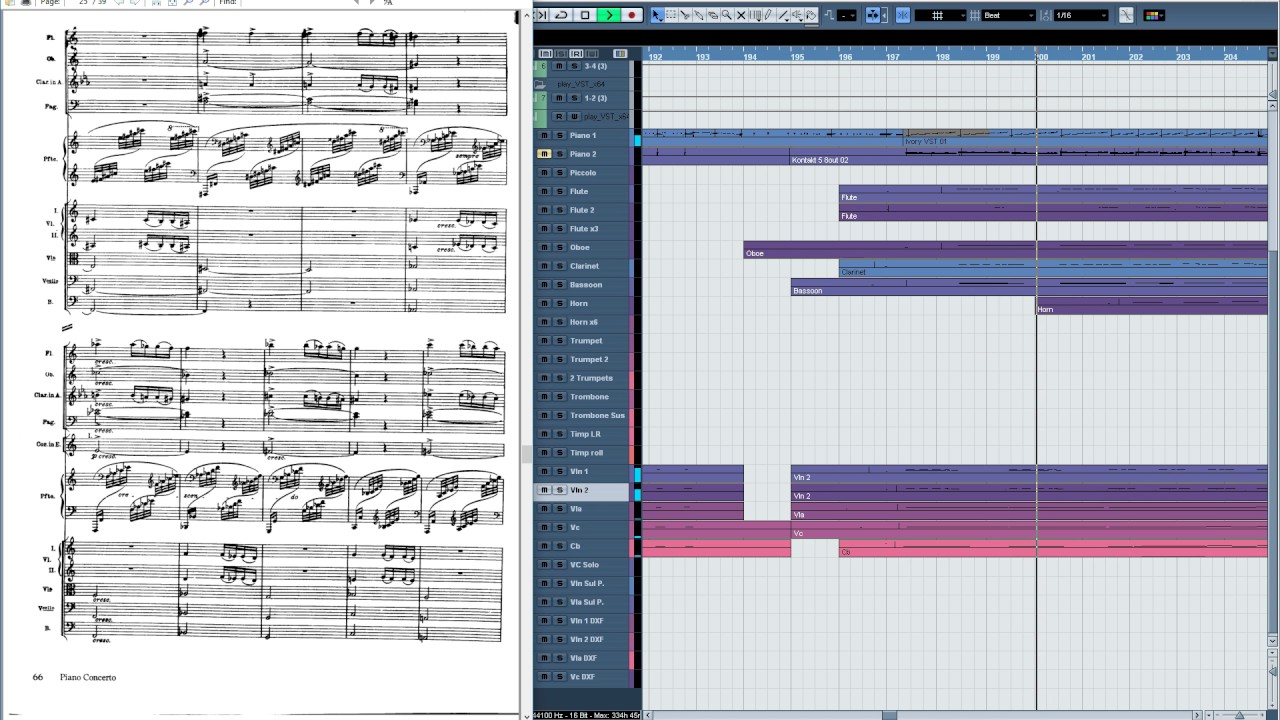Mute the Horn track

(545, 303)
